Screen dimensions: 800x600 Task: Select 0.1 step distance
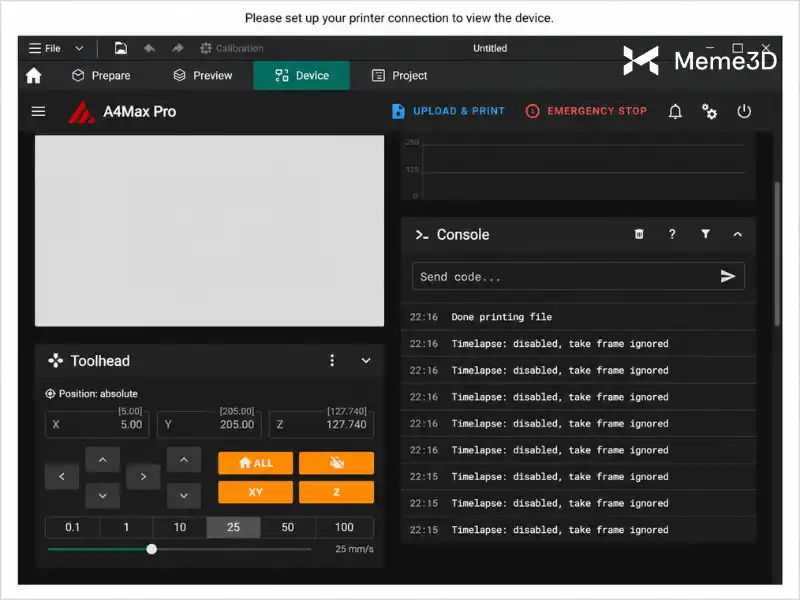pos(72,527)
